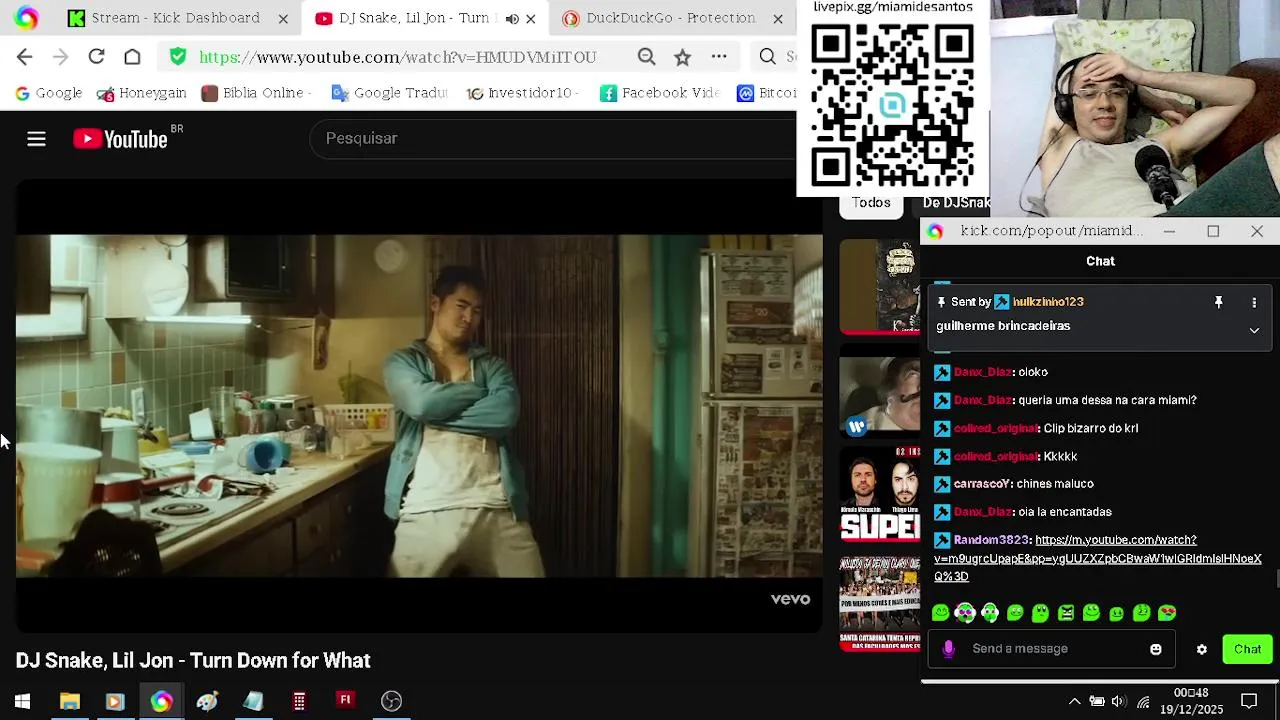Open Random3823's YouTube link in chat
Image resolution: width=1280 pixels, height=720 pixels.
click(1098, 558)
